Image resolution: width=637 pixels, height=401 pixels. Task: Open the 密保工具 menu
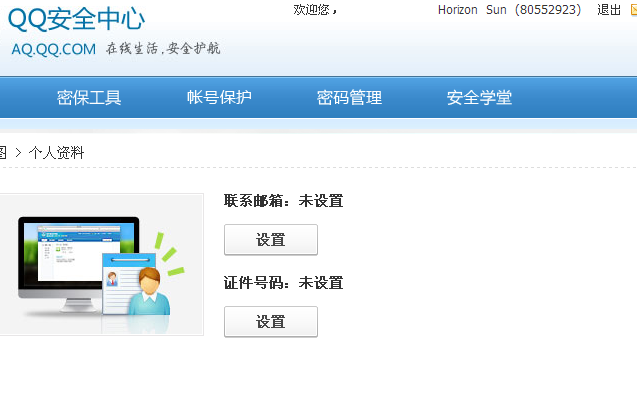89,98
